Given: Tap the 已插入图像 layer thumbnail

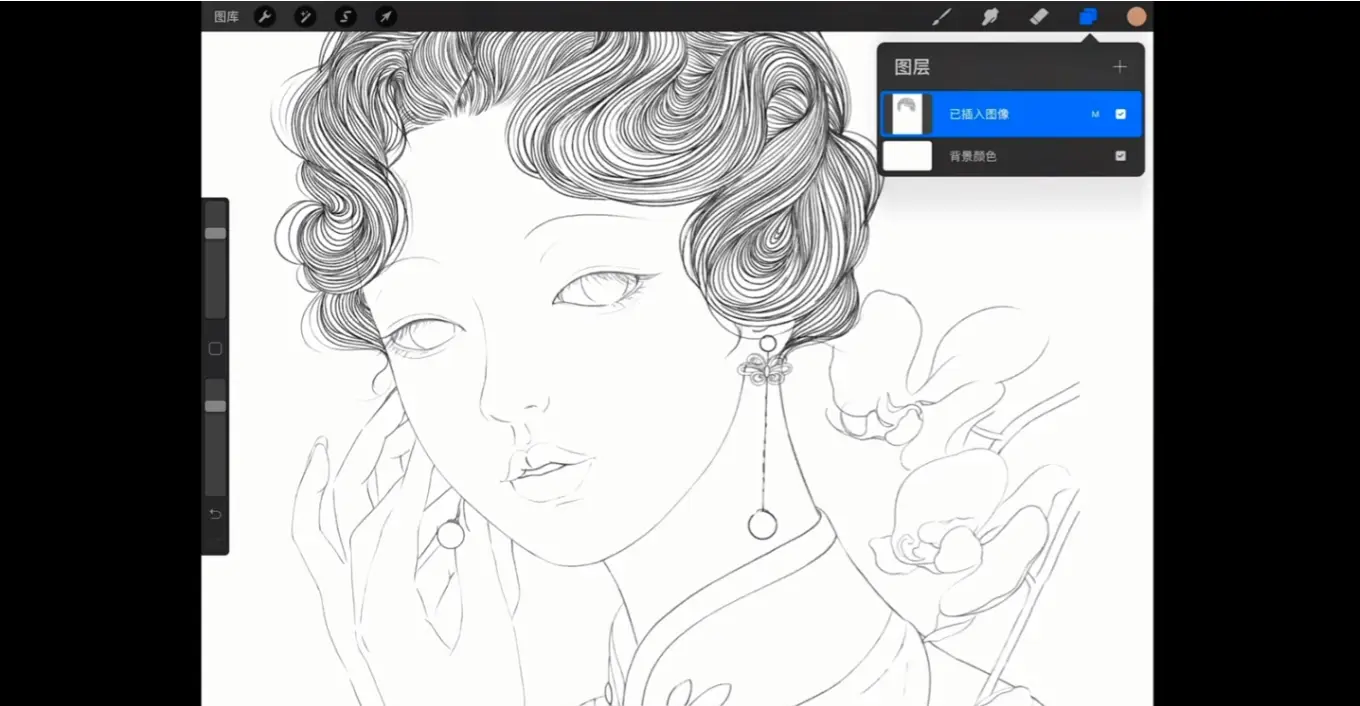Looking at the screenshot, I should (x=906, y=113).
